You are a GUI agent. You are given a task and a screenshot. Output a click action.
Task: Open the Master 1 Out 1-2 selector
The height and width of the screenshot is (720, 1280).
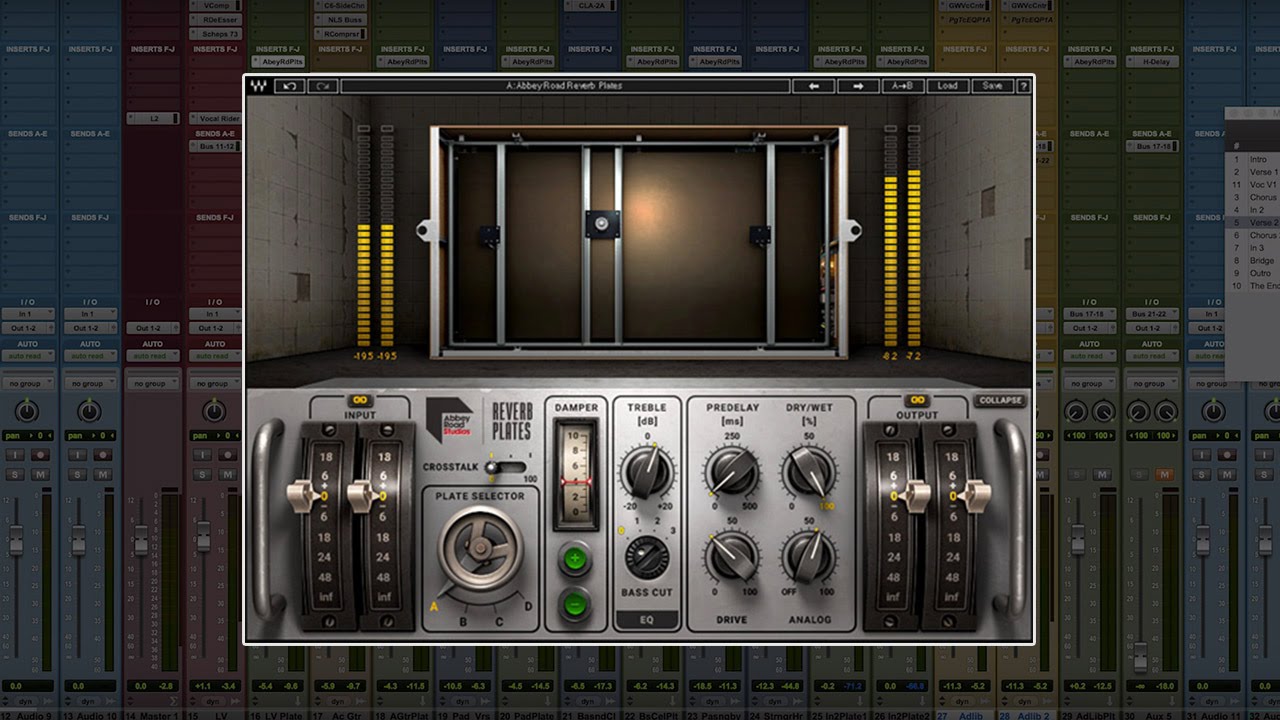click(151, 328)
